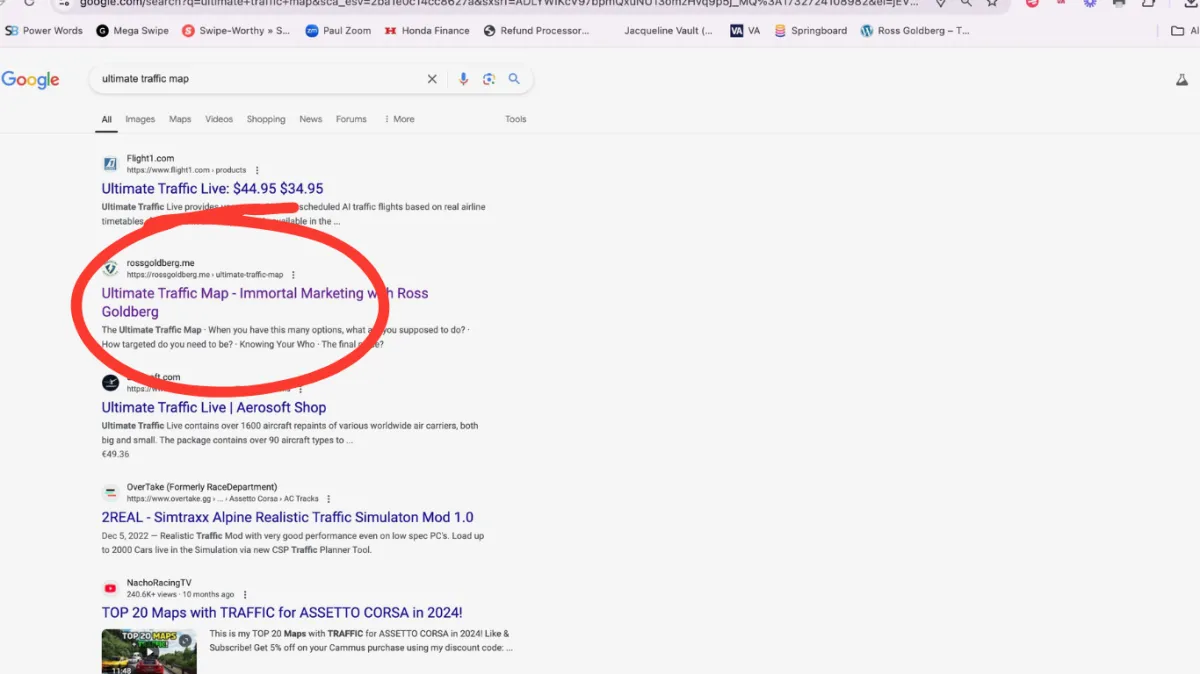Click the TOP 20 MAPS video thumbnail
Screen dimensions: 1200x674
[149, 650]
